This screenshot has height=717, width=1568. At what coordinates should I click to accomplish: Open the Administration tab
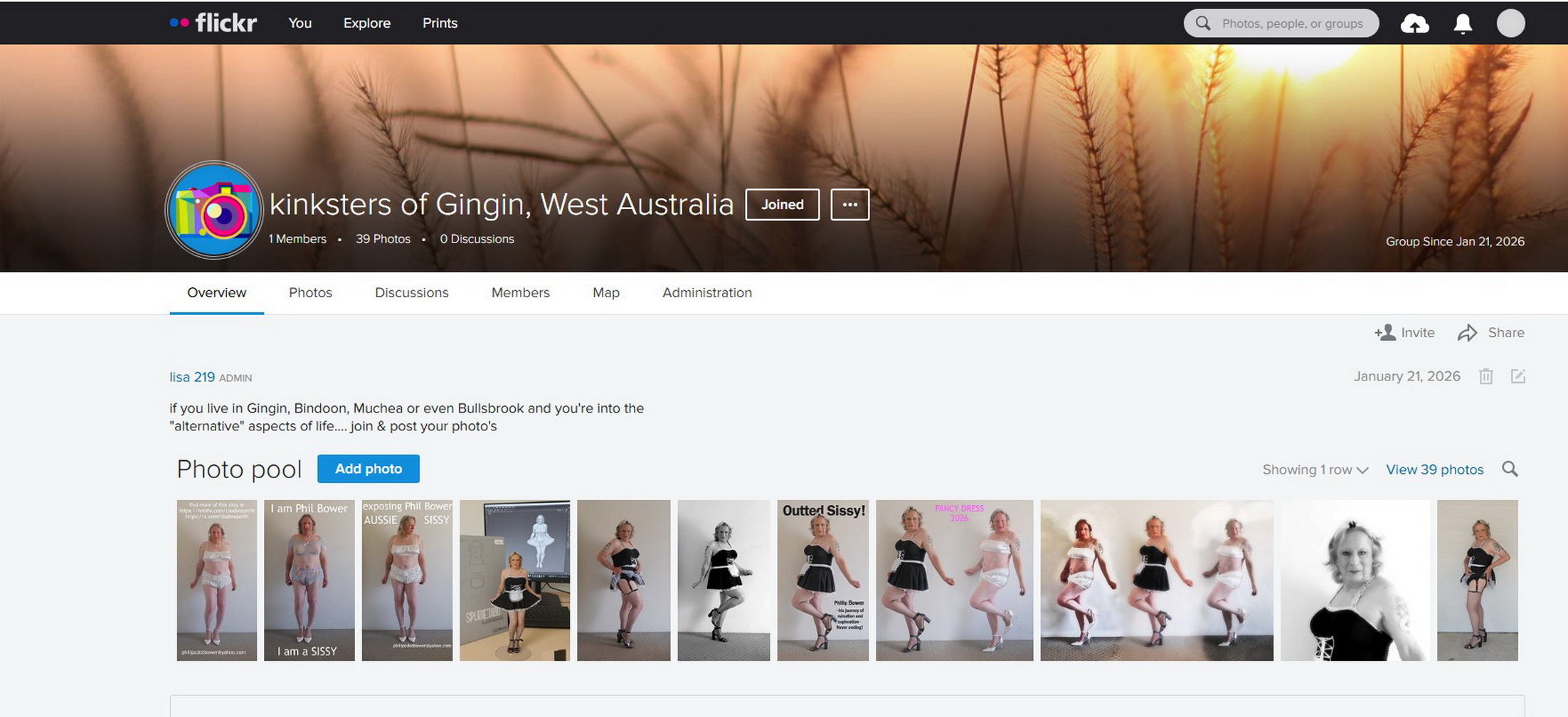pos(706,292)
